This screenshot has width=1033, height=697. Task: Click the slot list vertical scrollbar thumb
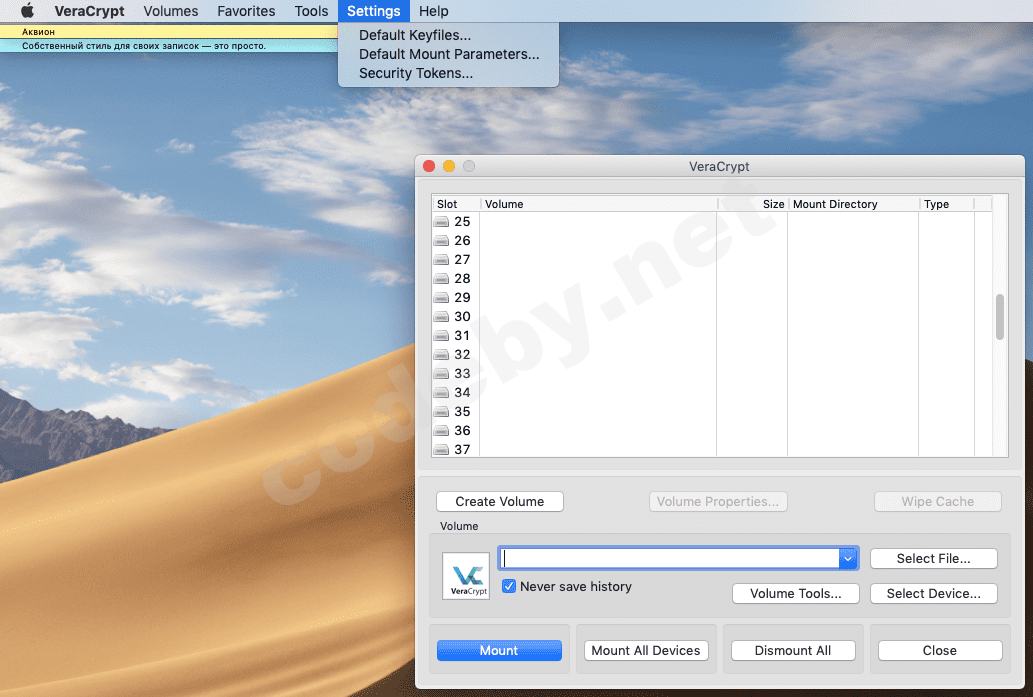tap(999, 317)
